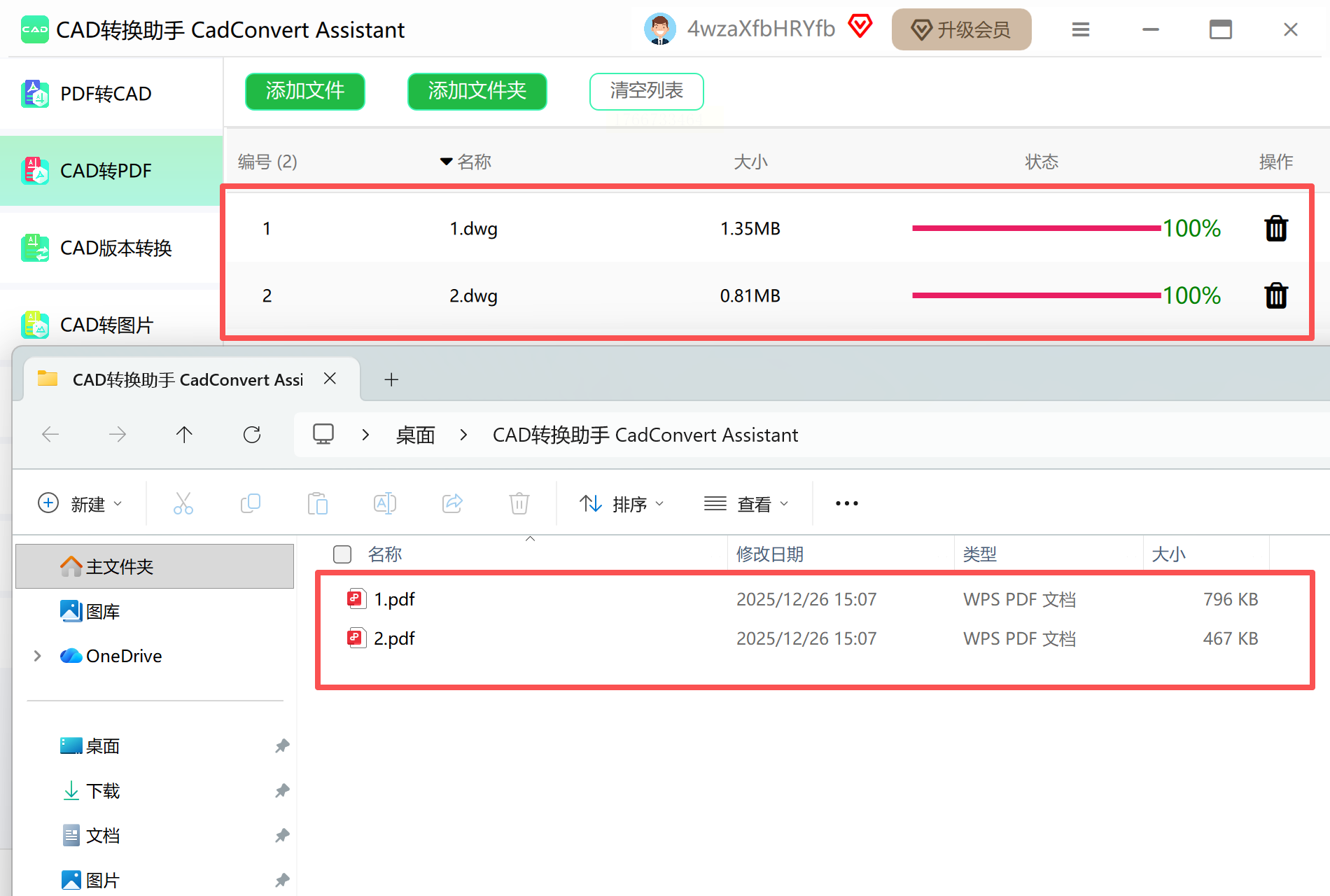Click 桌面 in the address bar path
1330x896 pixels.
click(x=416, y=435)
